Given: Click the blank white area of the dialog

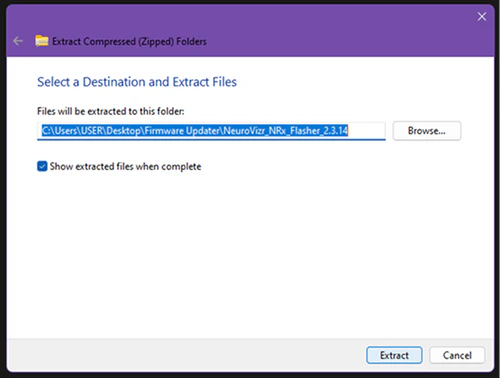Looking at the screenshot, I should click(x=250, y=253).
